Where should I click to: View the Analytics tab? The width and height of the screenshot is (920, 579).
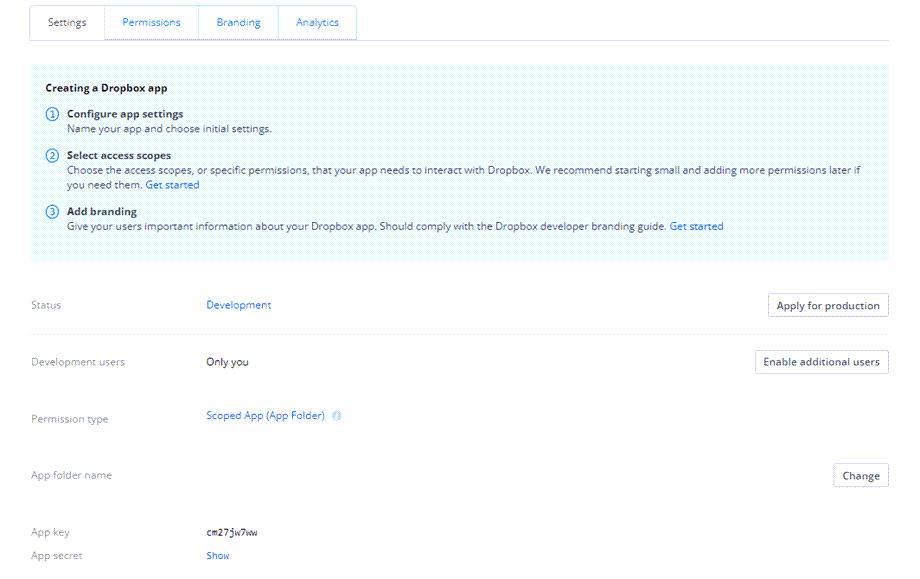click(x=317, y=22)
